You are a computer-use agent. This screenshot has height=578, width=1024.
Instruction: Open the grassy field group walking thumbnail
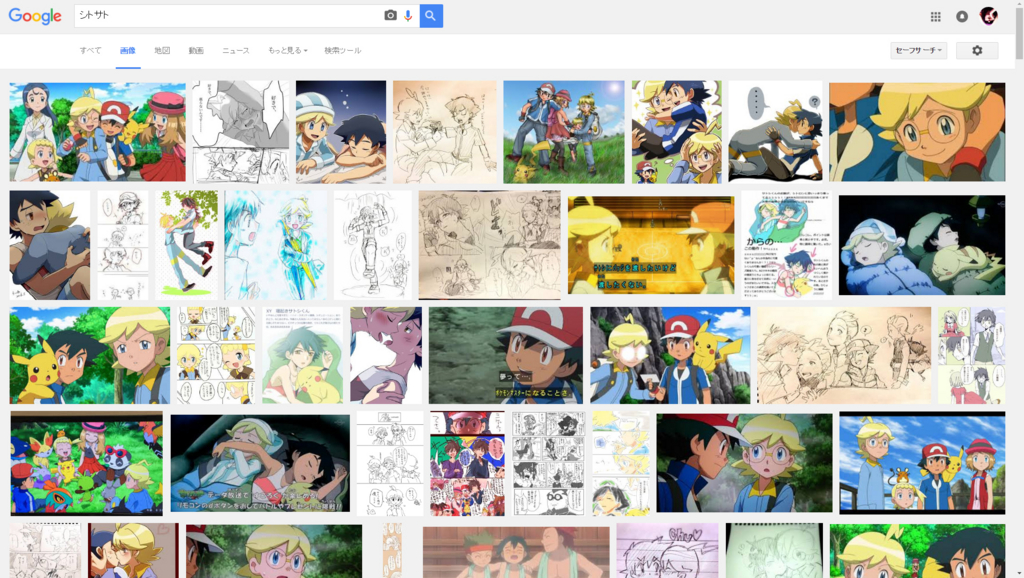pyautogui.click(x=564, y=132)
